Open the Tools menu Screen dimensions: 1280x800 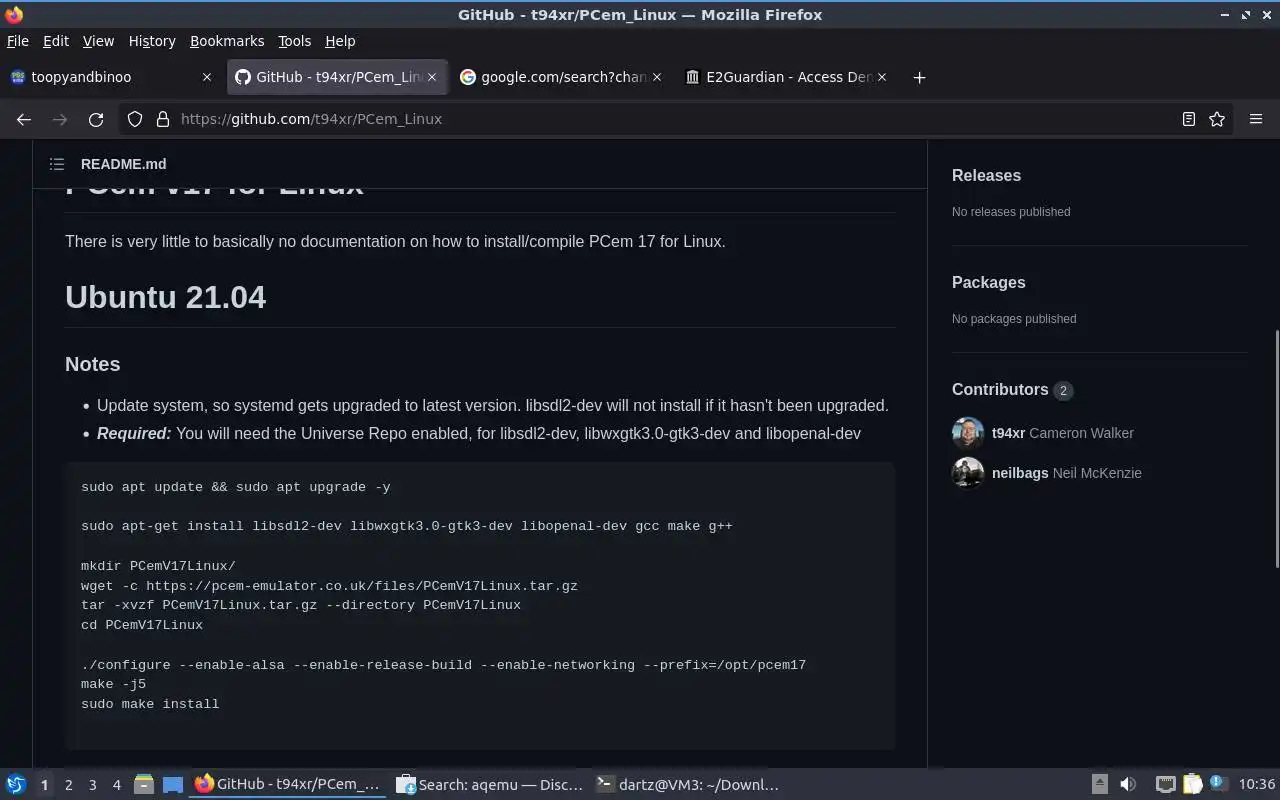tap(294, 41)
